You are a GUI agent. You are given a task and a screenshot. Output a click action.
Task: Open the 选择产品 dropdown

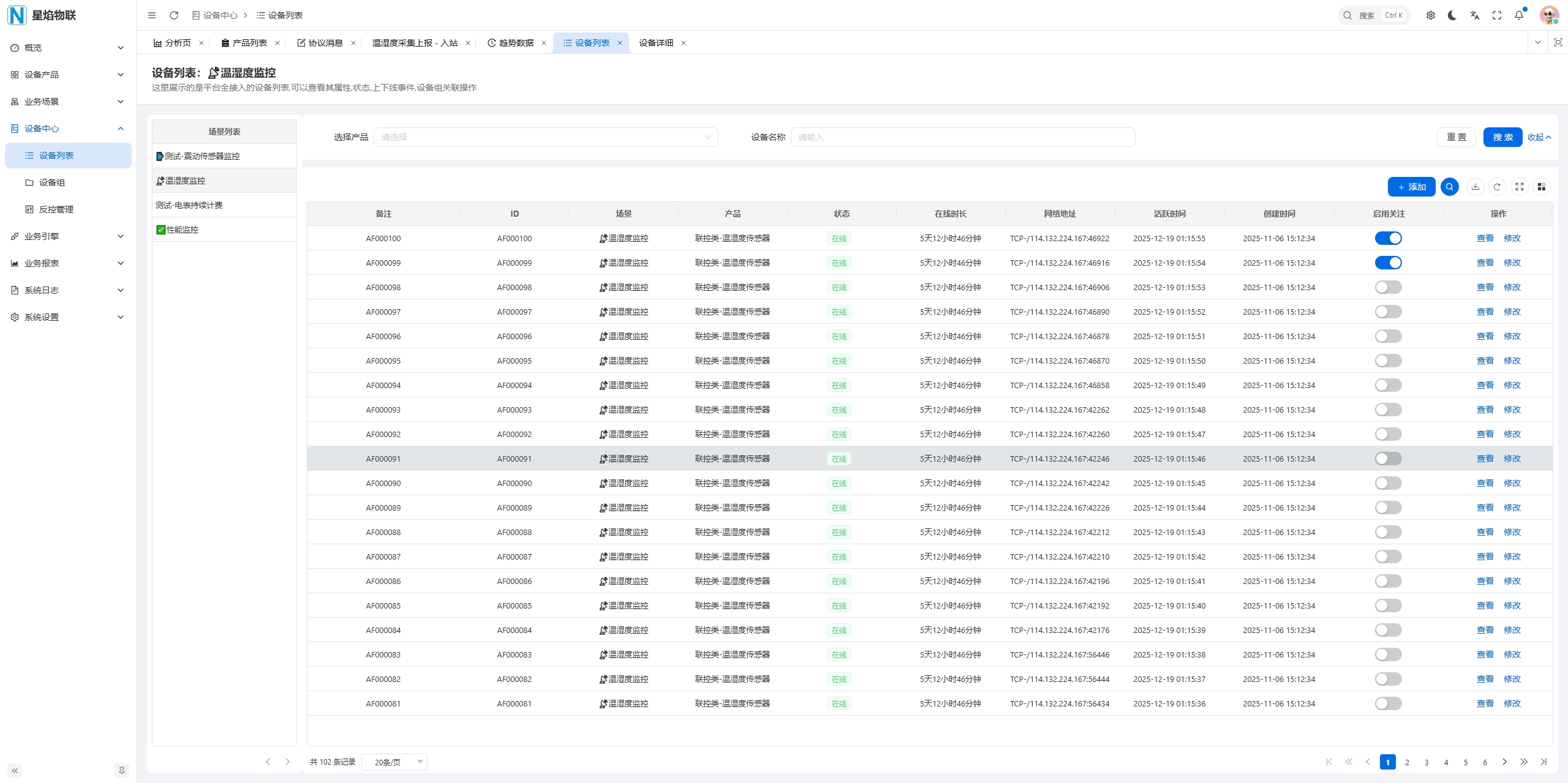[x=545, y=137]
